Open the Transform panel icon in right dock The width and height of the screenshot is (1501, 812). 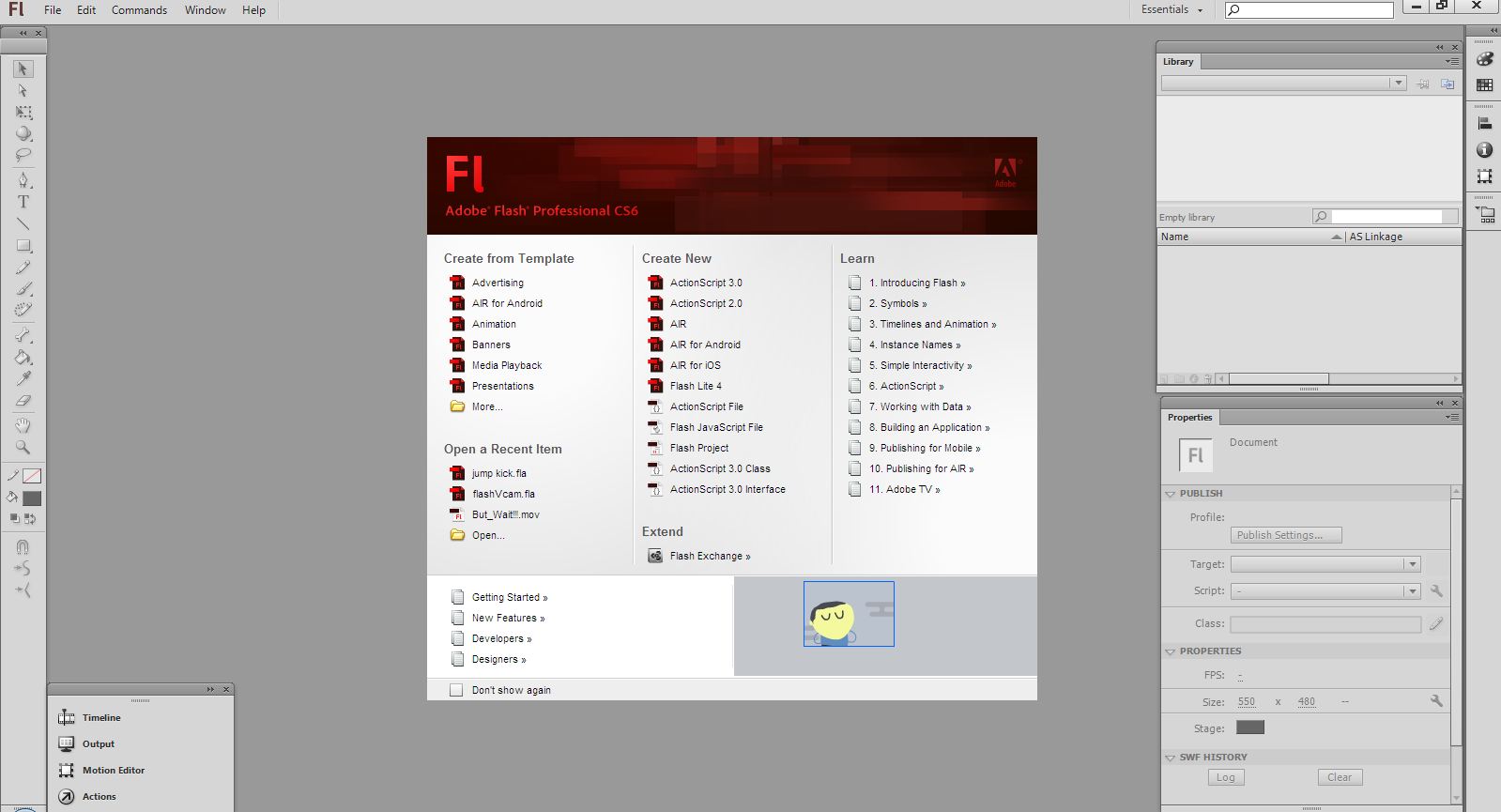tap(1485, 176)
